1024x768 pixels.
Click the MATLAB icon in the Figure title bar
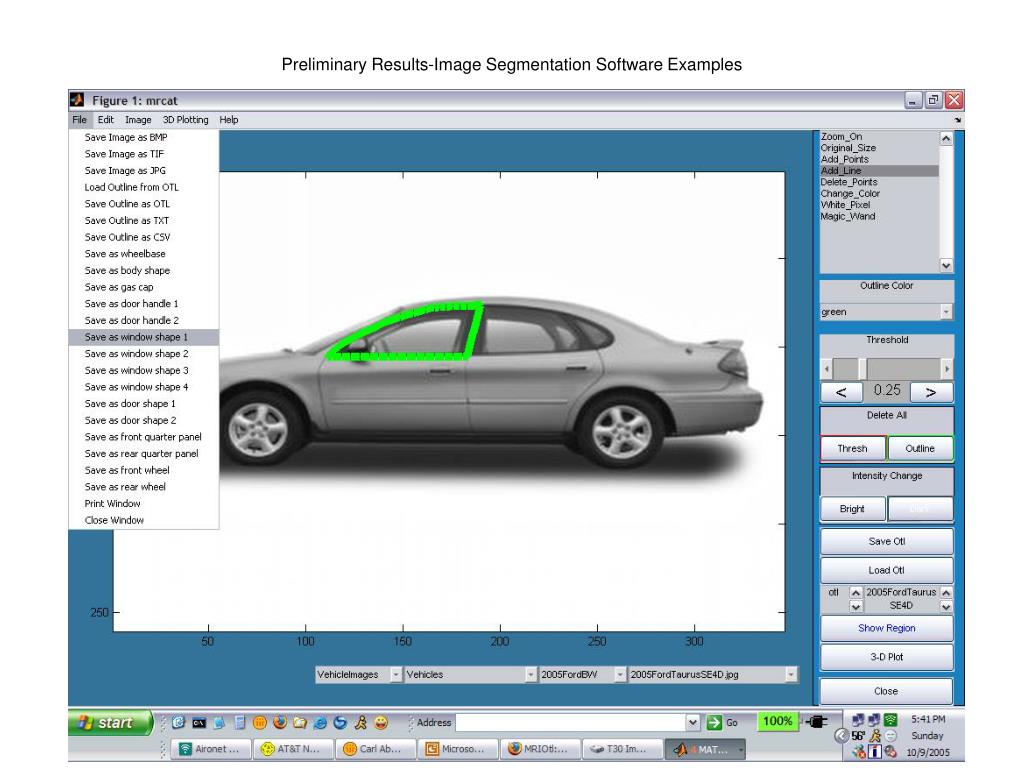(77, 100)
